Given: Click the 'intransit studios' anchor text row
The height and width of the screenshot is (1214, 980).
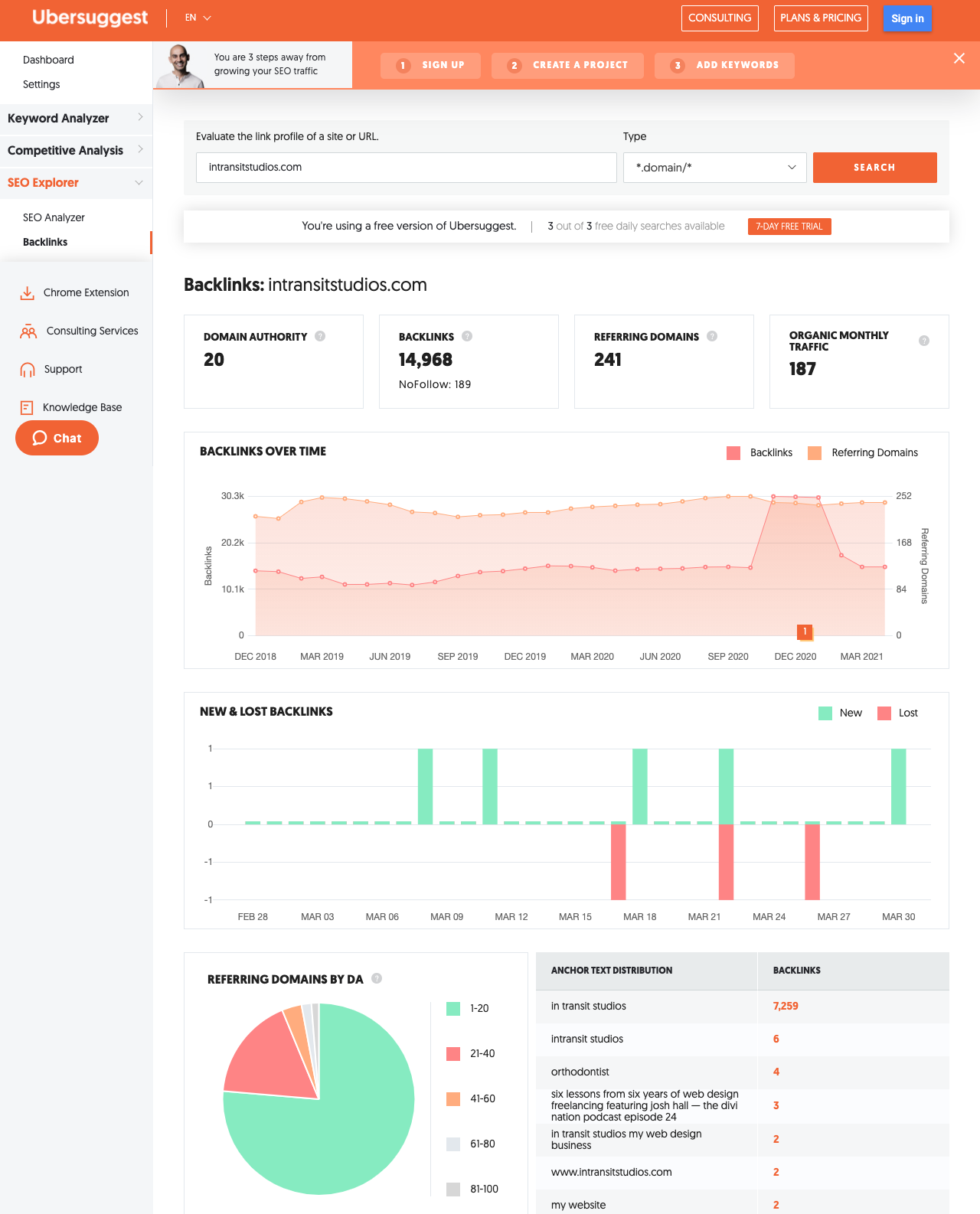Looking at the screenshot, I should [743, 1039].
